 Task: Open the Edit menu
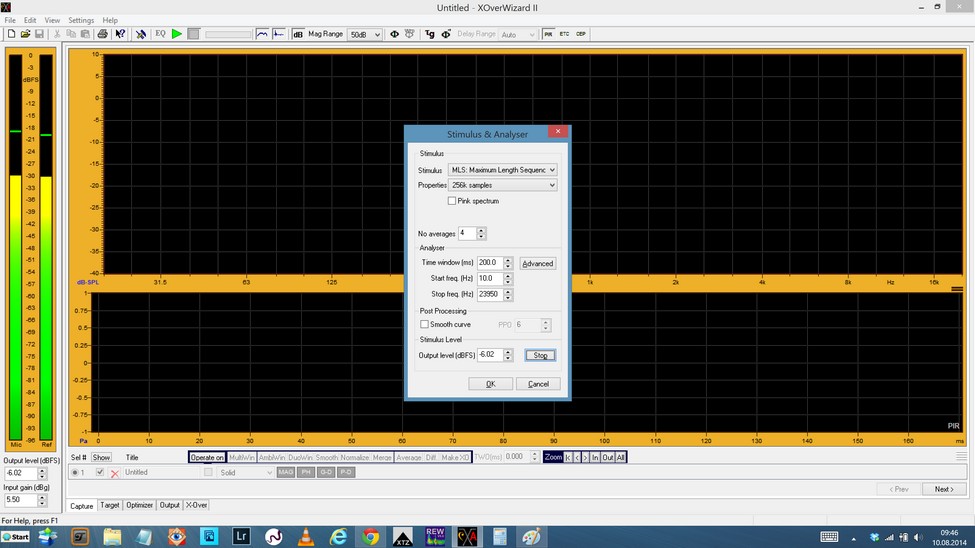pyautogui.click(x=30, y=20)
